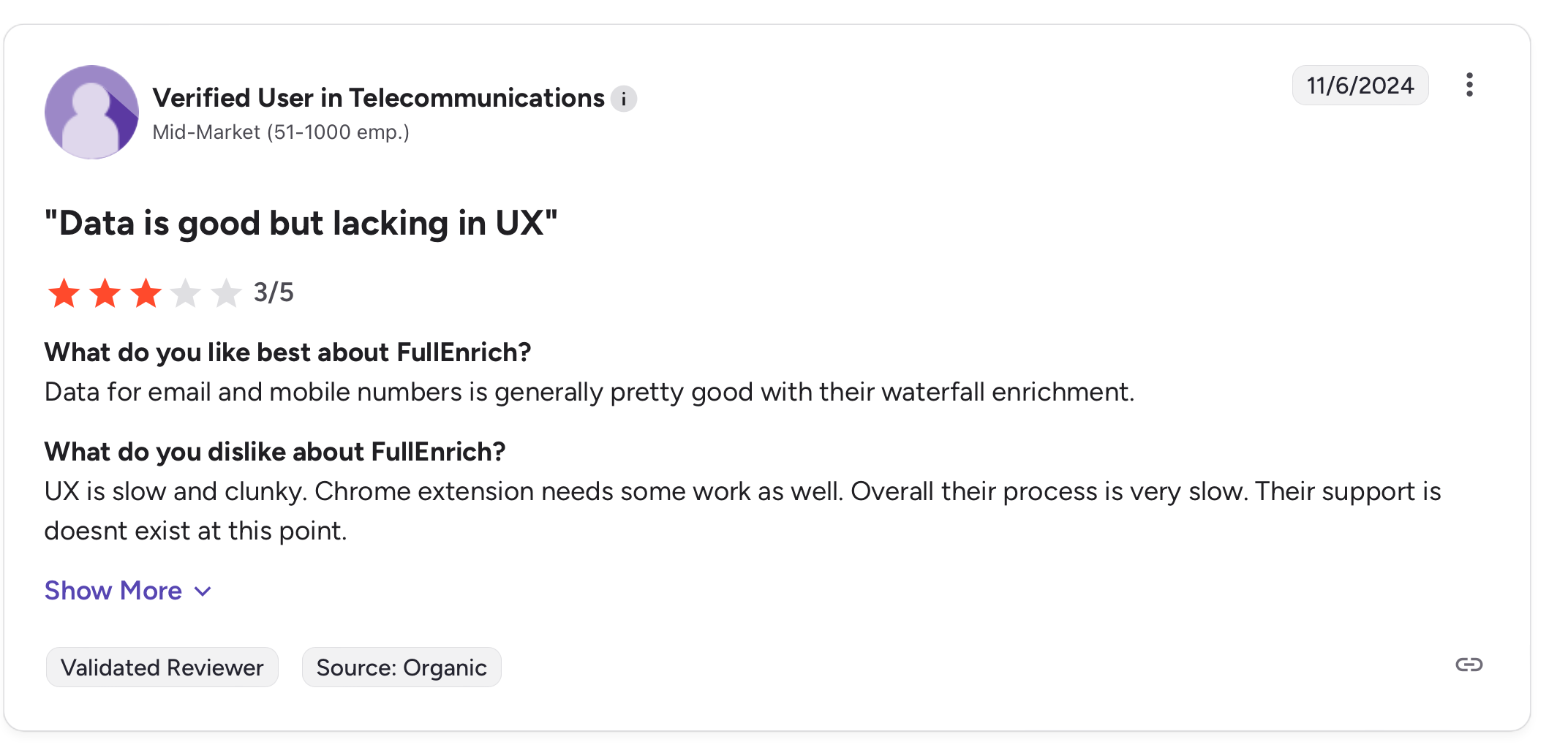Click the Validated Reviewer badge
Viewport: 1568px width, 753px height.
(162, 667)
